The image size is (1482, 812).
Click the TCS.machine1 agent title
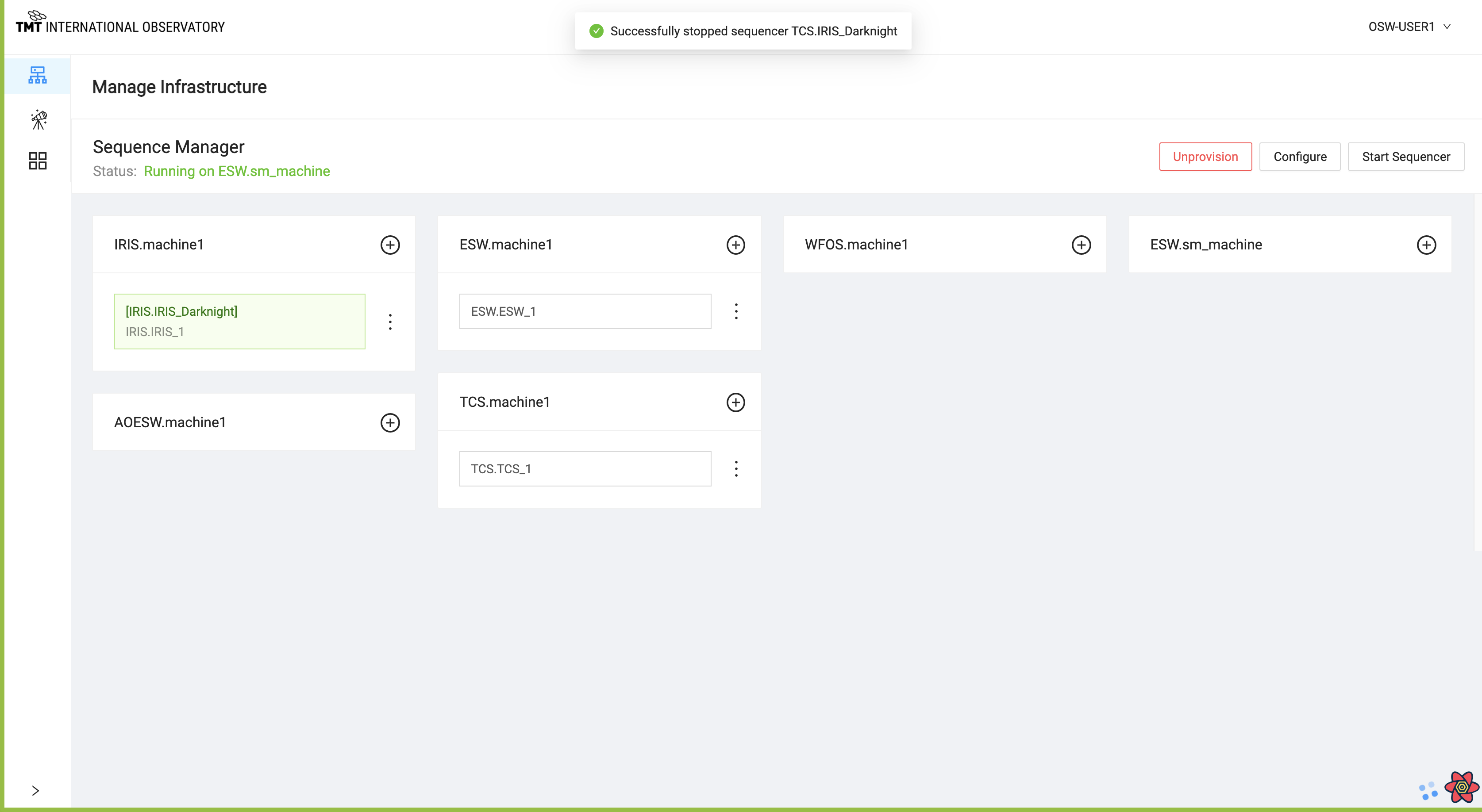504,402
